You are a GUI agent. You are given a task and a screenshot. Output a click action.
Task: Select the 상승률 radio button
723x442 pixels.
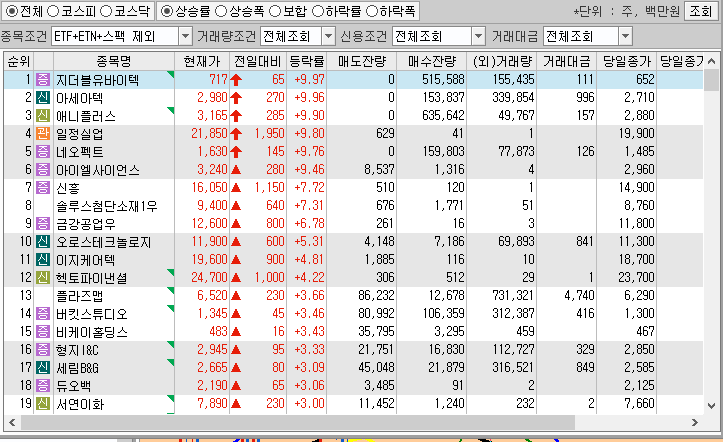point(167,11)
